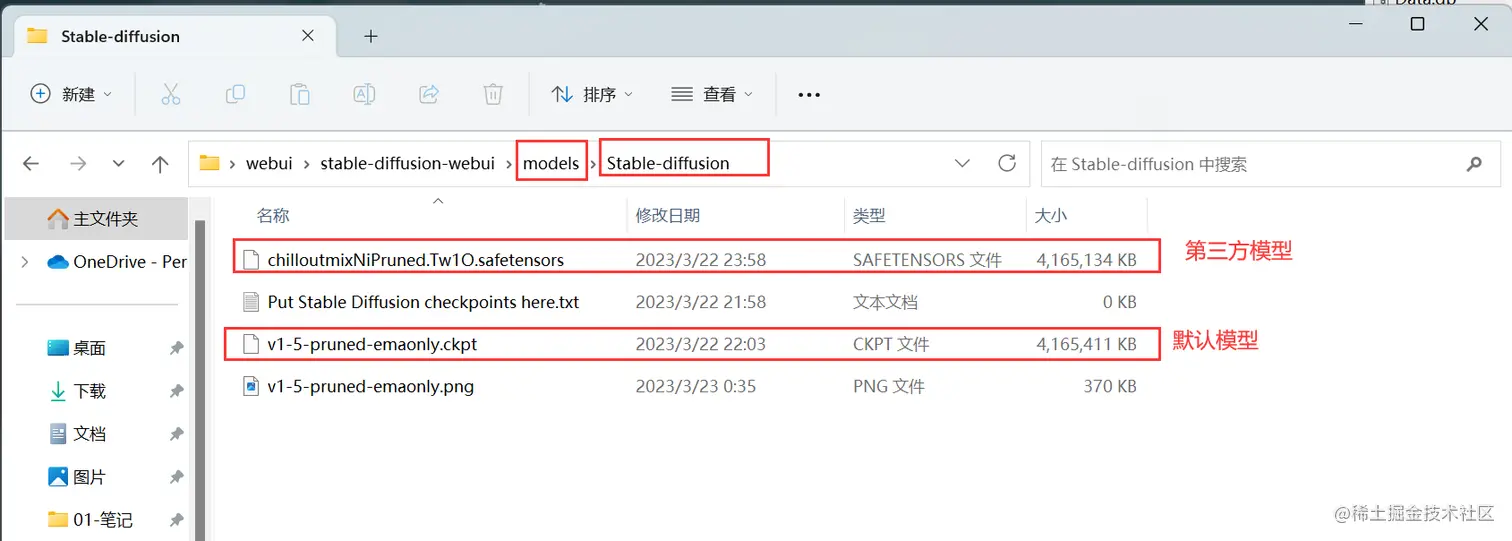The width and height of the screenshot is (1512, 541).
Task: Open the 查看 view dropdown
Action: point(712,94)
